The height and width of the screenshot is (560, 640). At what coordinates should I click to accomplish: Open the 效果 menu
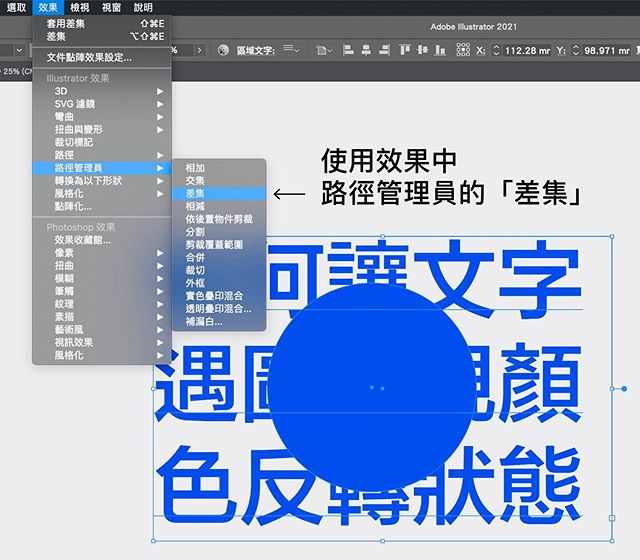(x=48, y=7)
